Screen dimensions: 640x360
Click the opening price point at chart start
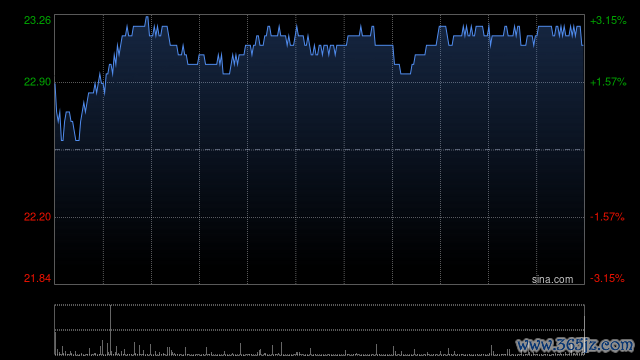click(x=55, y=83)
